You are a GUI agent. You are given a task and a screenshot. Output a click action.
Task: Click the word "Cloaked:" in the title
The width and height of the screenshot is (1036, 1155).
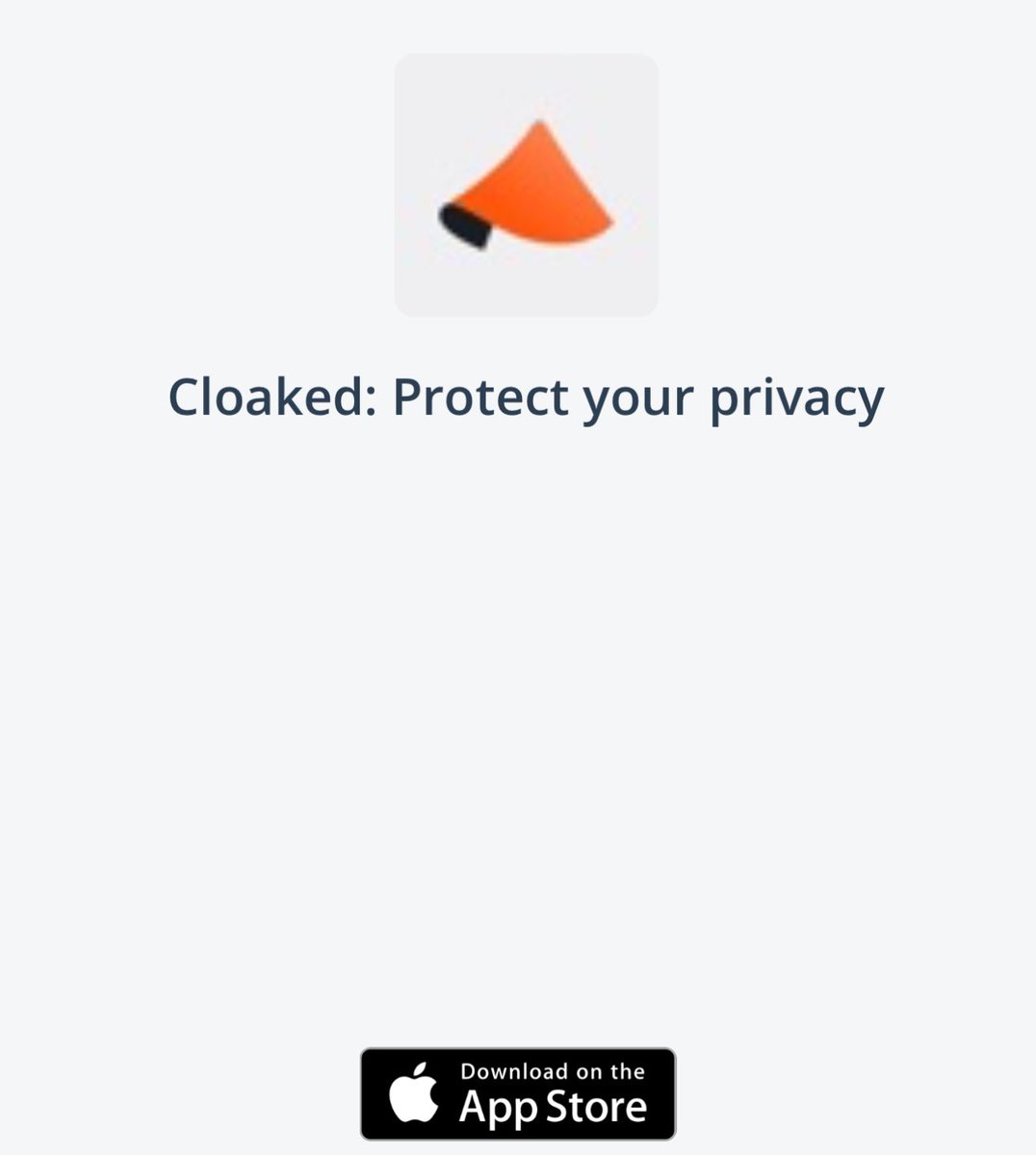coord(272,396)
